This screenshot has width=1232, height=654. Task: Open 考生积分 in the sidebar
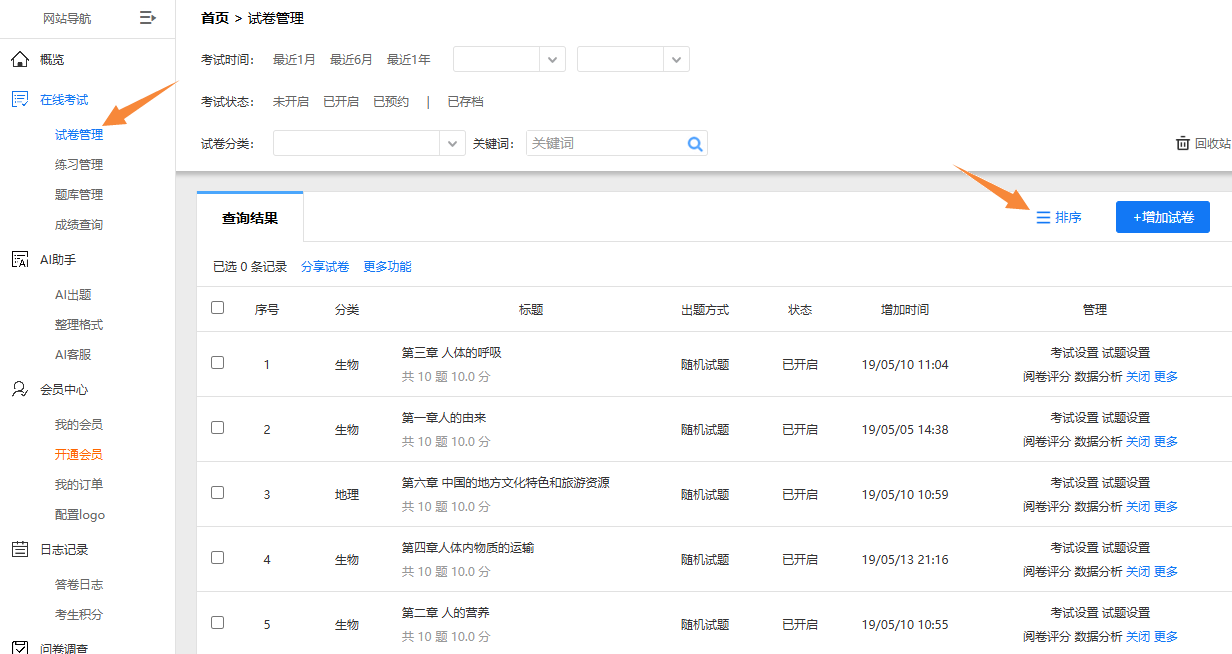(79, 615)
